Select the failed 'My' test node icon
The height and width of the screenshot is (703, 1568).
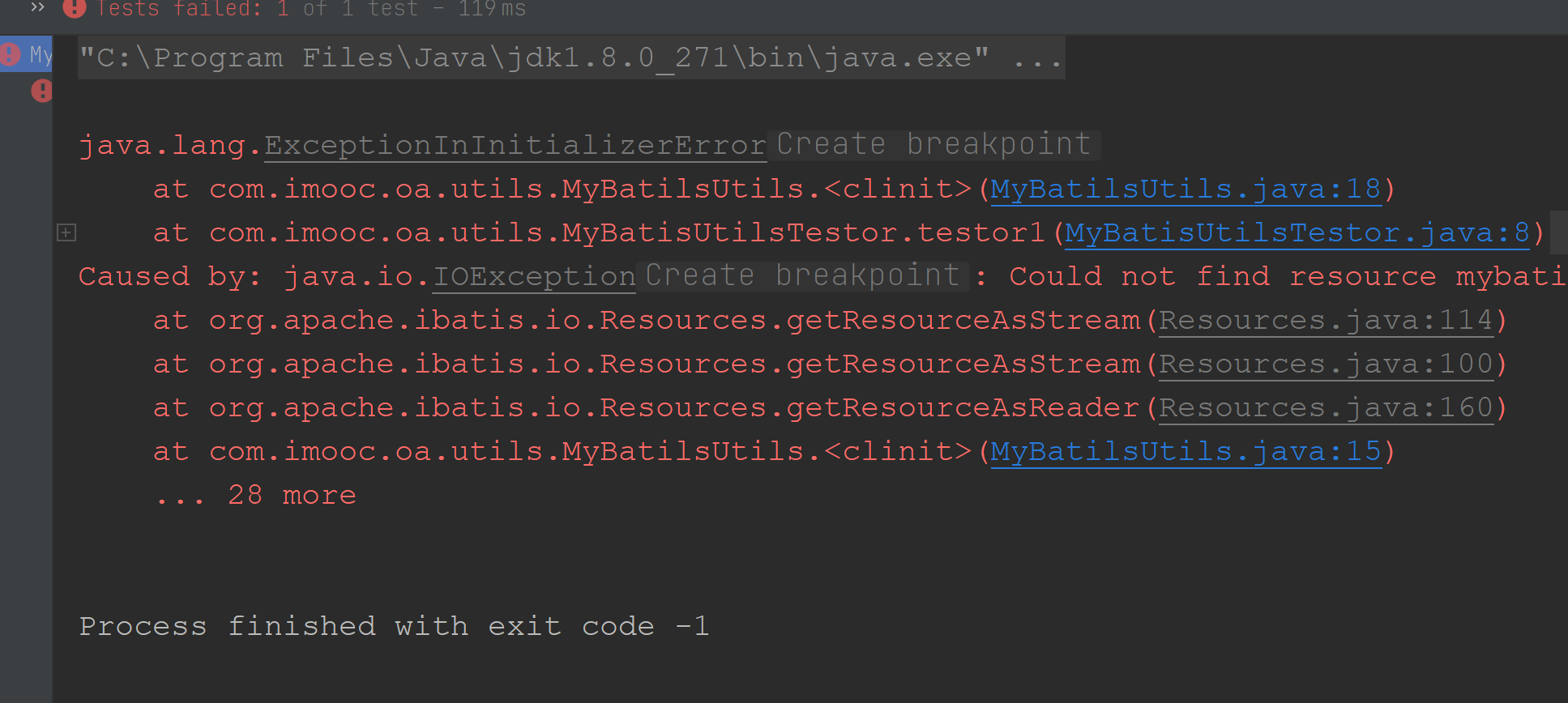[11, 54]
